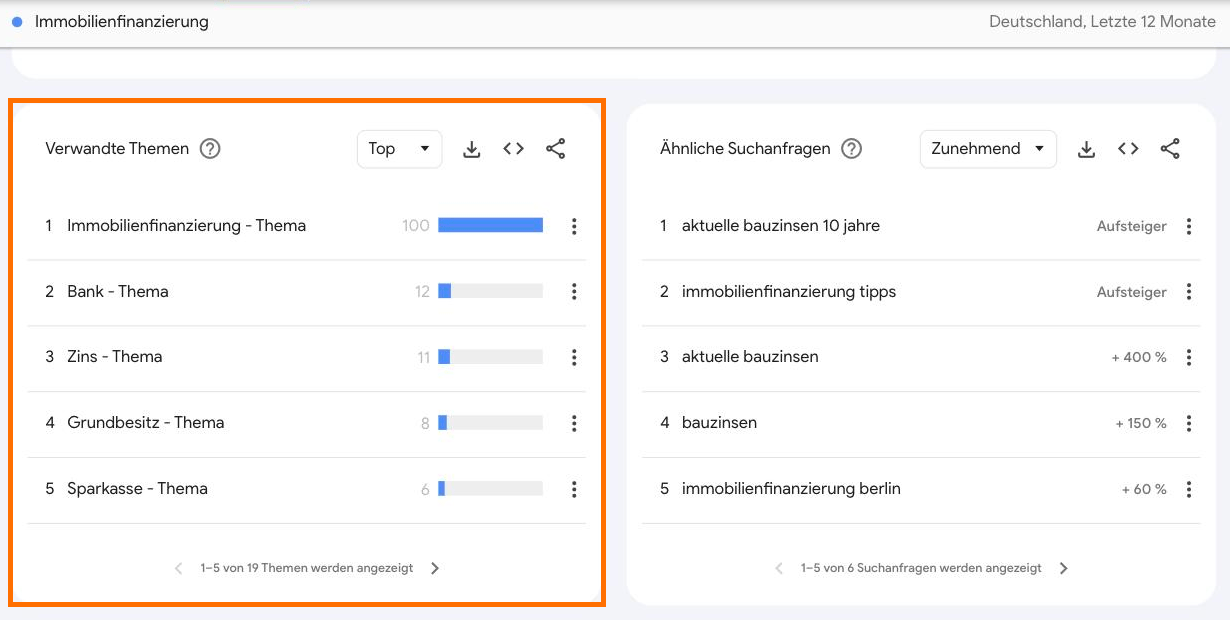This screenshot has height=620, width=1230.
Task: Get embed code for Verwandte Themen
Action: click(x=514, y=149)
